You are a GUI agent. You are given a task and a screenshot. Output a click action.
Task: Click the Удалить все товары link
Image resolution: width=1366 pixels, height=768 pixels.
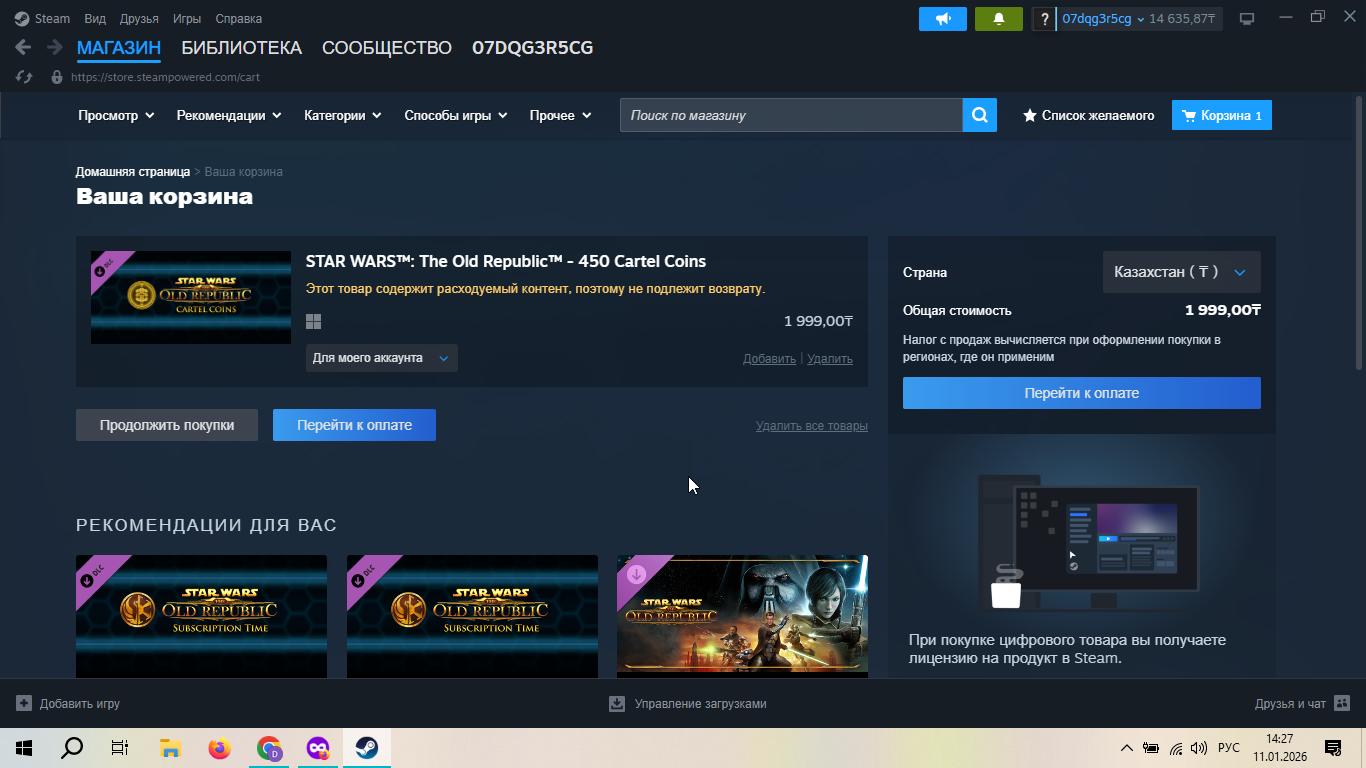pos(812,426)
